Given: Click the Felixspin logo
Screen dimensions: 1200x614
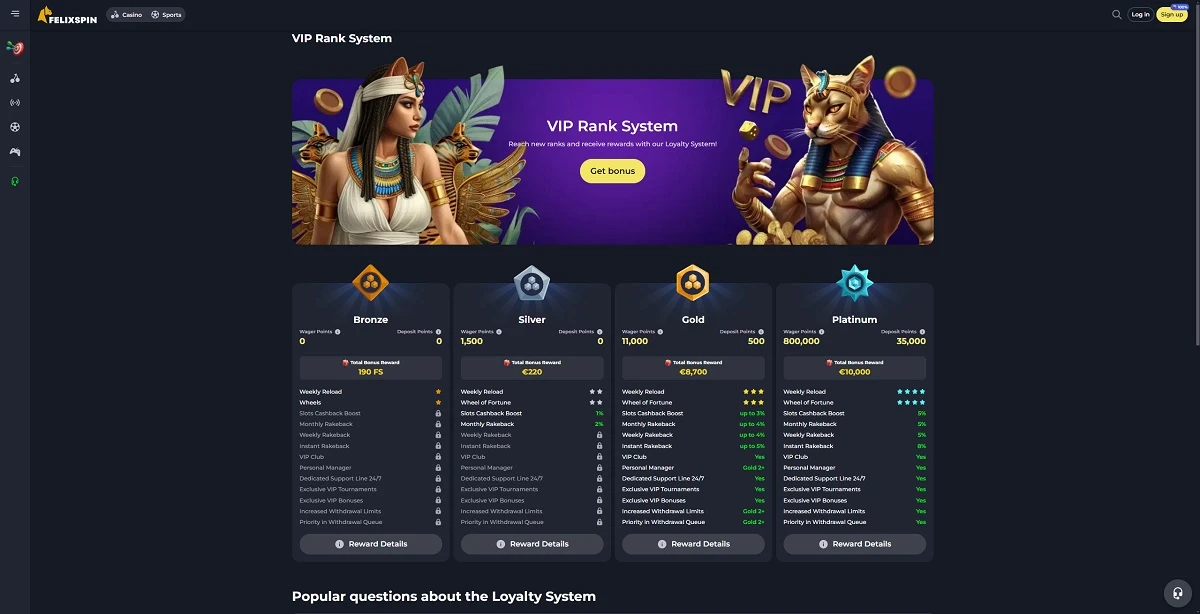Looking at the screenshot, I should click(67, 15).
